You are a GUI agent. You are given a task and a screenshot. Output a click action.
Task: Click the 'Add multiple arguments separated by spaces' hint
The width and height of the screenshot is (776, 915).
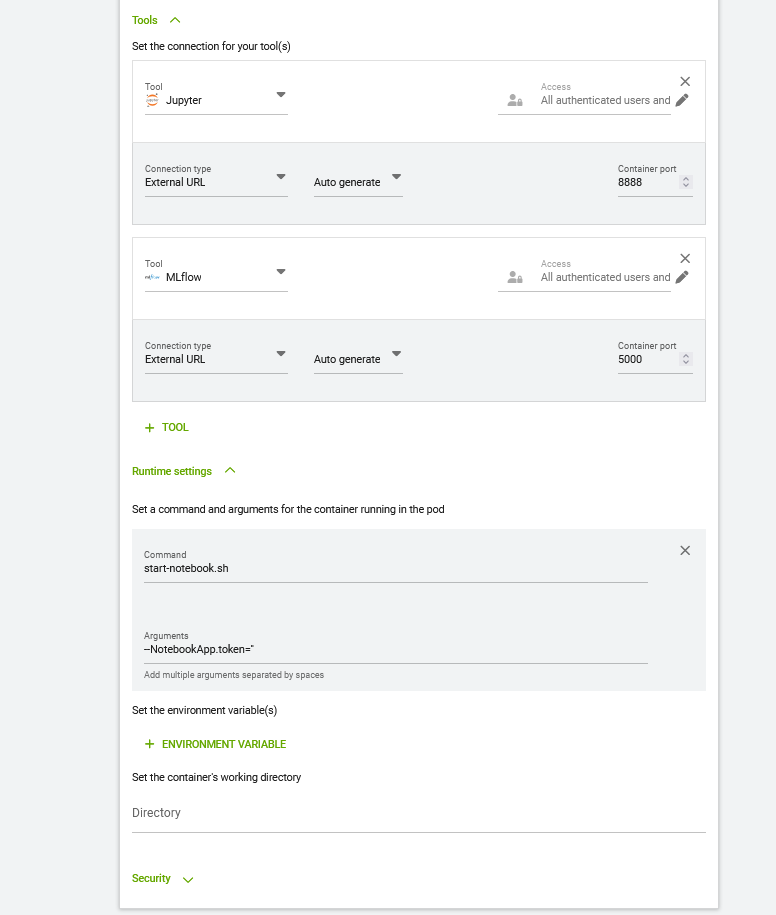click(x=234, y=675)
